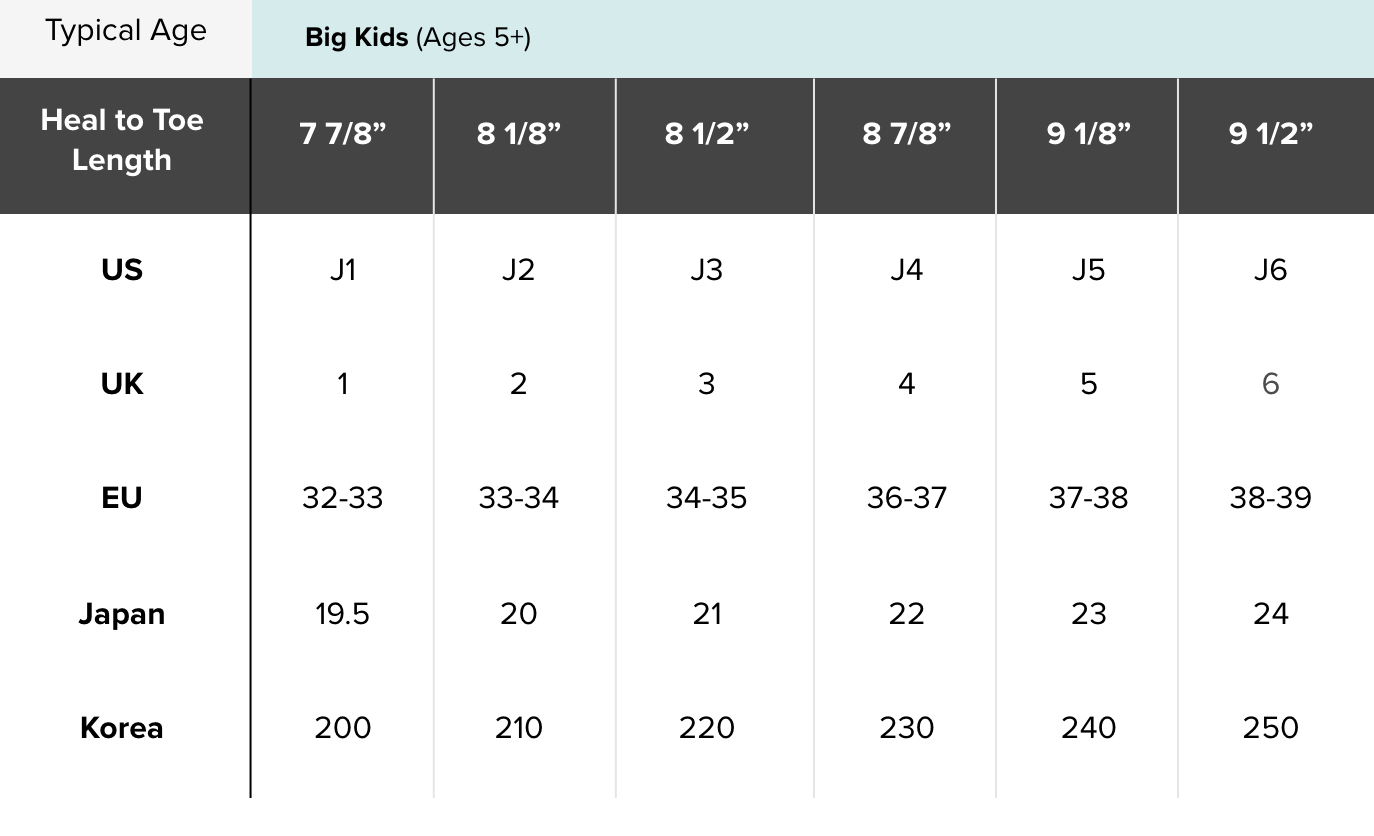Click the US row label
1374x836 pixels.
pyautogui.click(x=122, y=270)
